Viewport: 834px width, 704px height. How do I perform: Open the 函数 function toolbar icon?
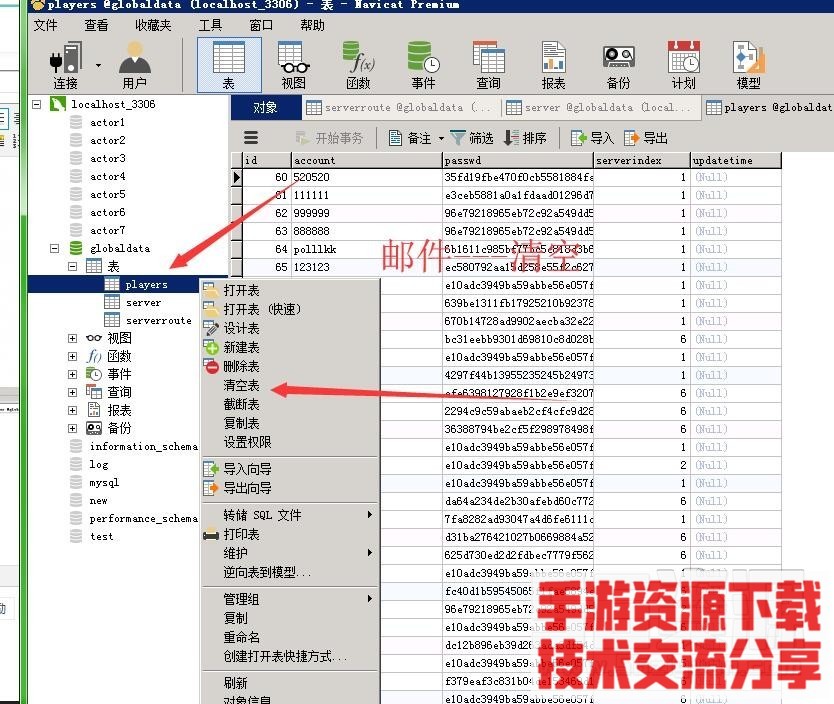(358, 65)
